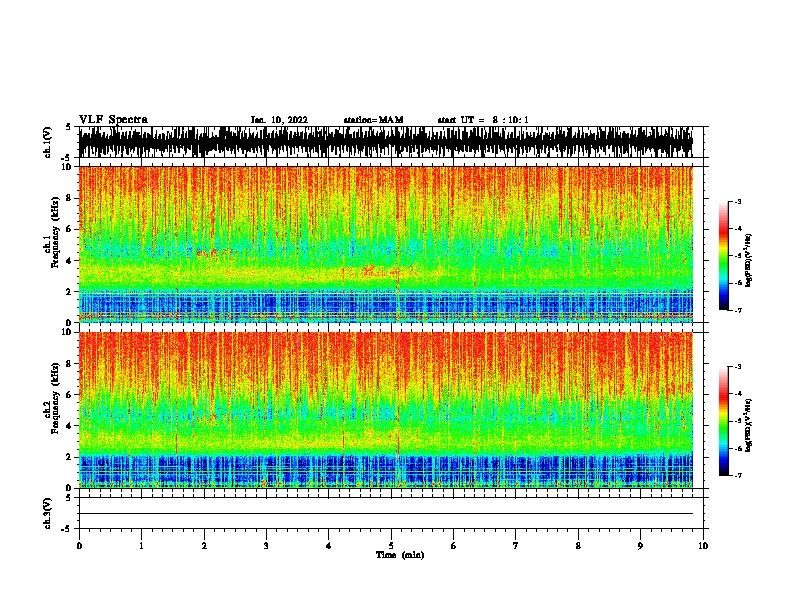Click the "1" tick on time axis
Viewport: 792px width, 612px height.
(141, 546)
